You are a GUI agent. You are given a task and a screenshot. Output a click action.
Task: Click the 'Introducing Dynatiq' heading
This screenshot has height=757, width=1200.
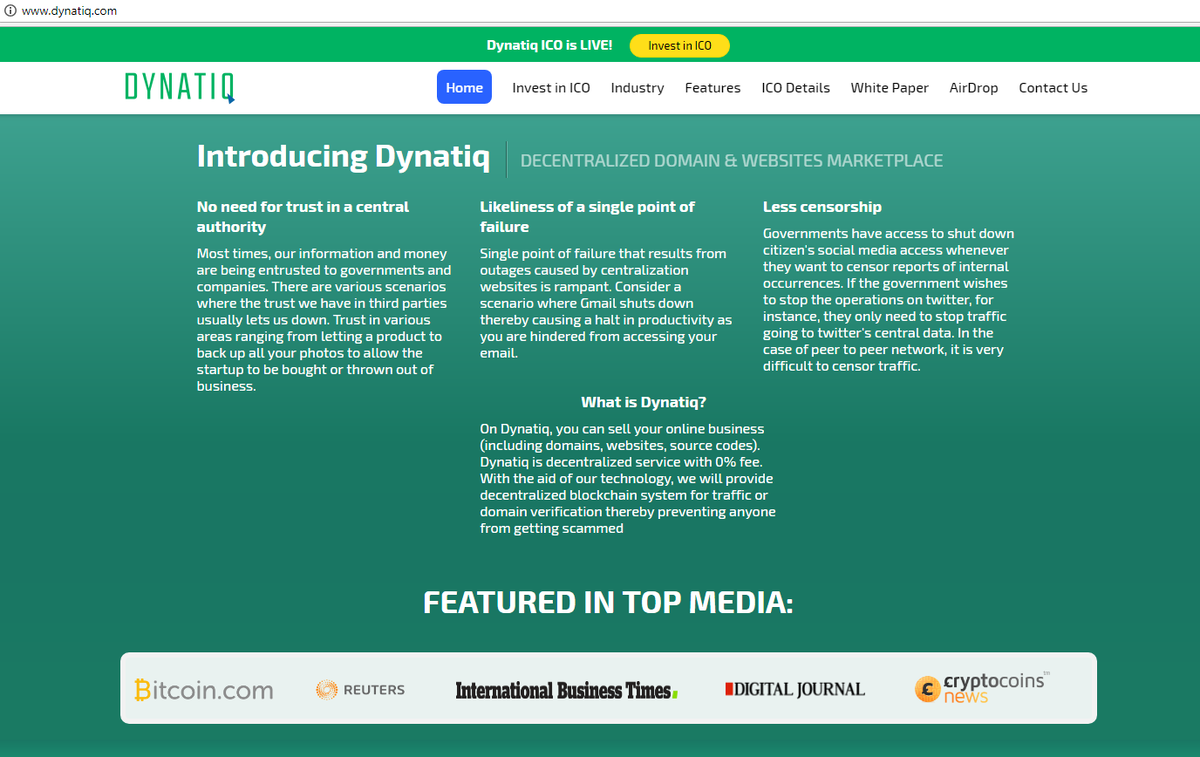[x=343, y=157]
